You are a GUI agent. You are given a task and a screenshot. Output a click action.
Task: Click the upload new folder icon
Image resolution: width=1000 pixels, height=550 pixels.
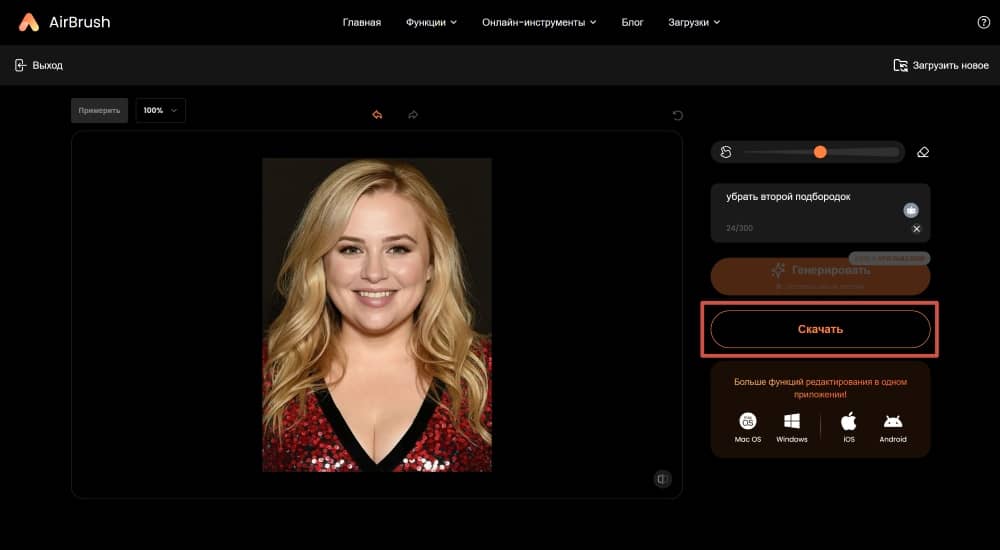pyautogui.click(x=900, y=65)
